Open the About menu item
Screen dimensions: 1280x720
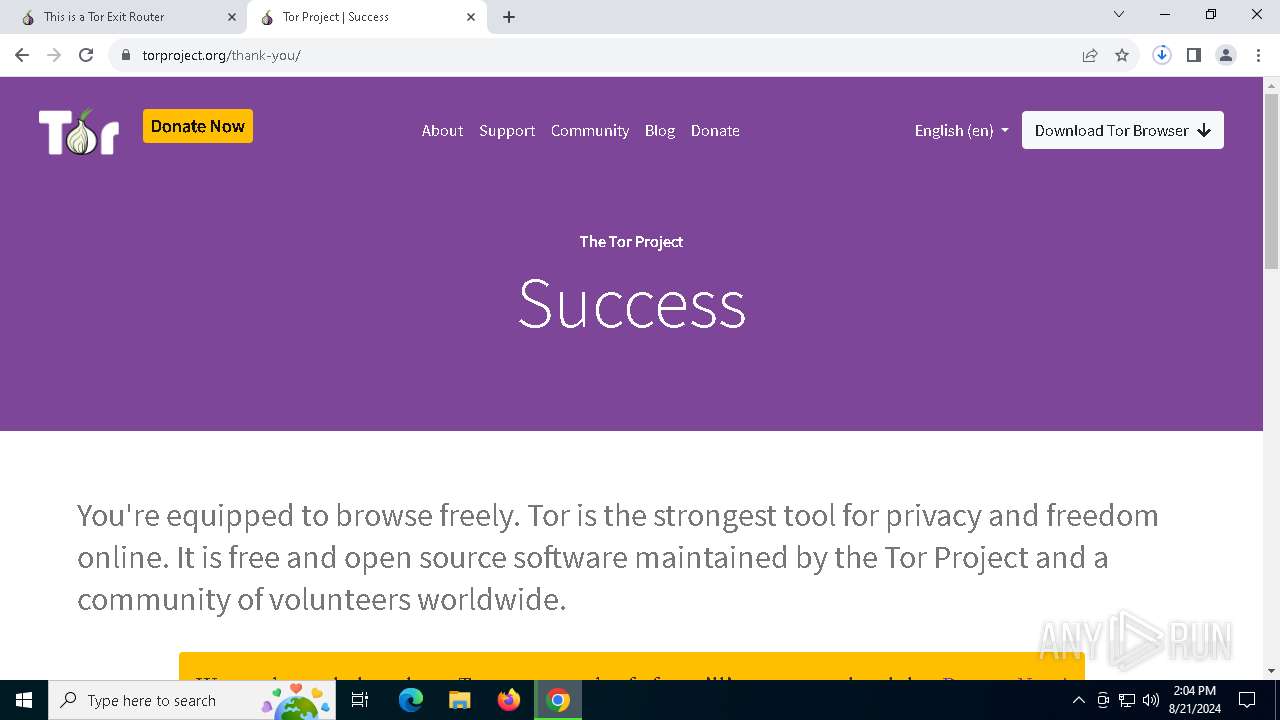click(x=442, y=130)
